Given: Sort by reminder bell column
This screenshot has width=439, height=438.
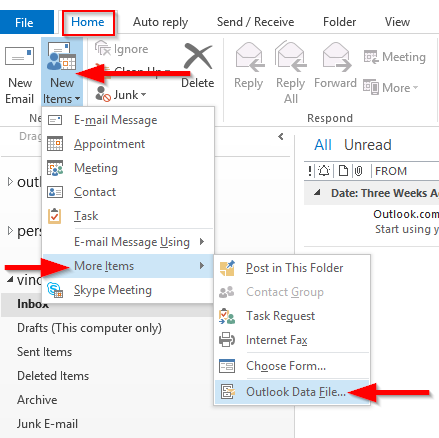Looking at the screenshot, I should click(x=324, y=171).
